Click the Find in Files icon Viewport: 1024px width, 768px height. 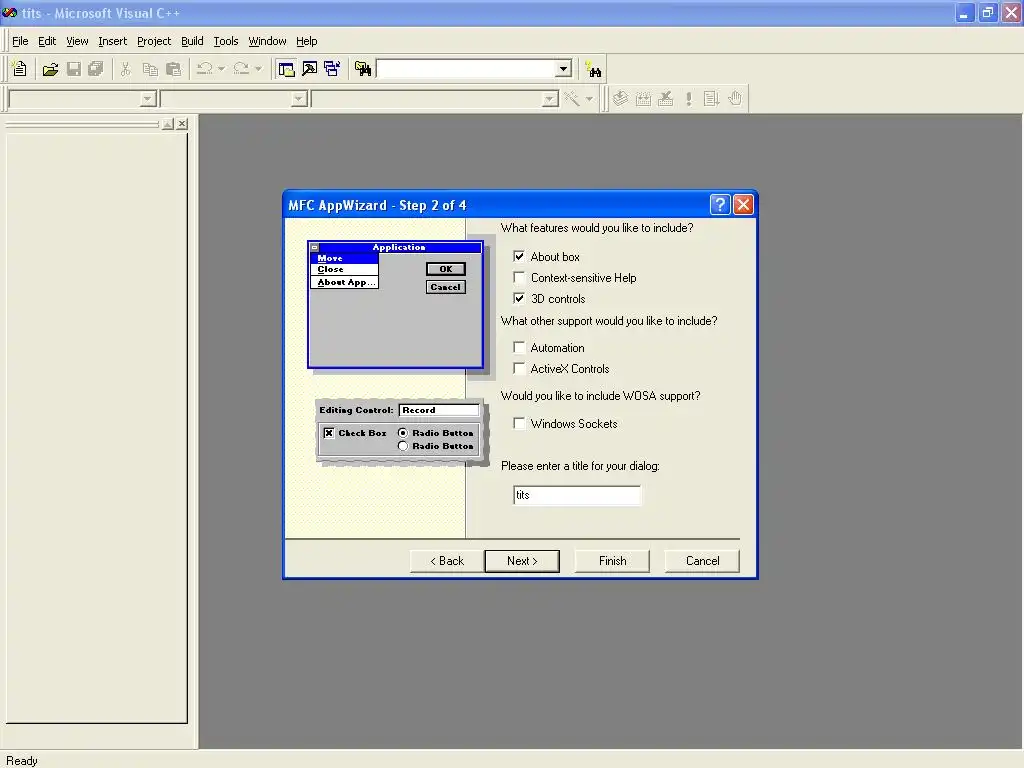tap(363, 69)
